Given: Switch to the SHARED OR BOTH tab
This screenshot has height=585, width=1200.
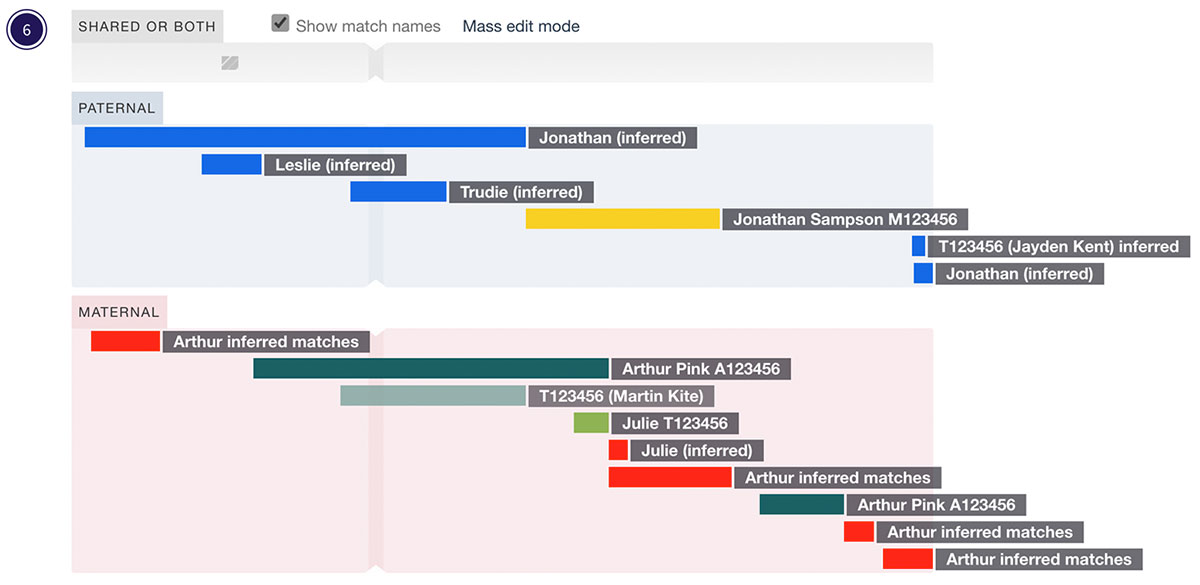Looking at the screenshot, I should (146, 27).
